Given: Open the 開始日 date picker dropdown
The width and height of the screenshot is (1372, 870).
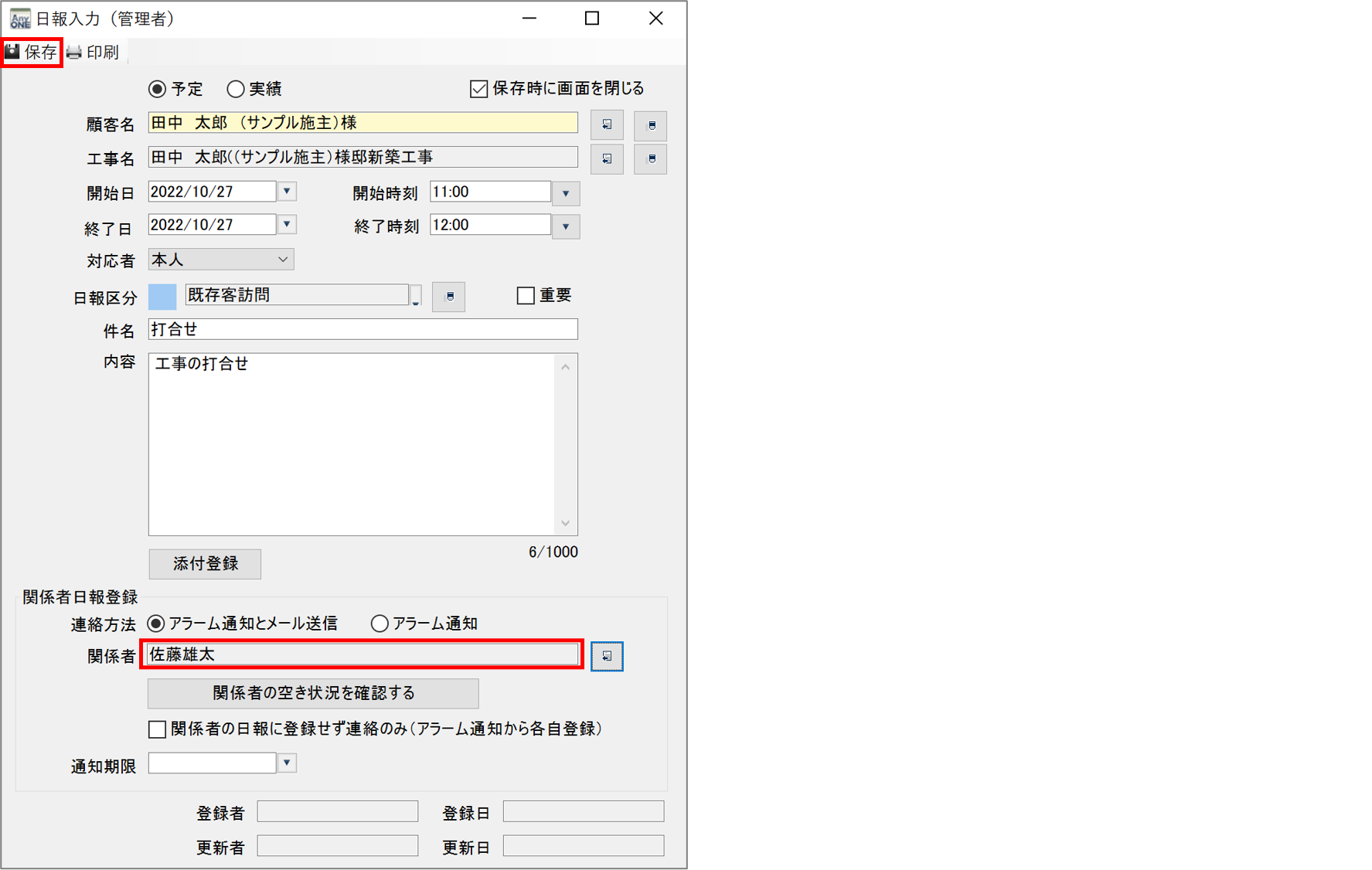Looking at the screenshot, I should pos(287,192).
